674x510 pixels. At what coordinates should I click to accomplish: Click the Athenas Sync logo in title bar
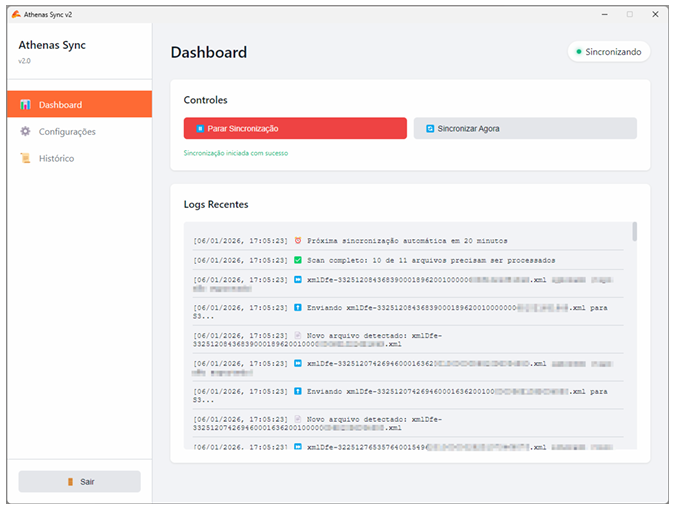(16, 15)
